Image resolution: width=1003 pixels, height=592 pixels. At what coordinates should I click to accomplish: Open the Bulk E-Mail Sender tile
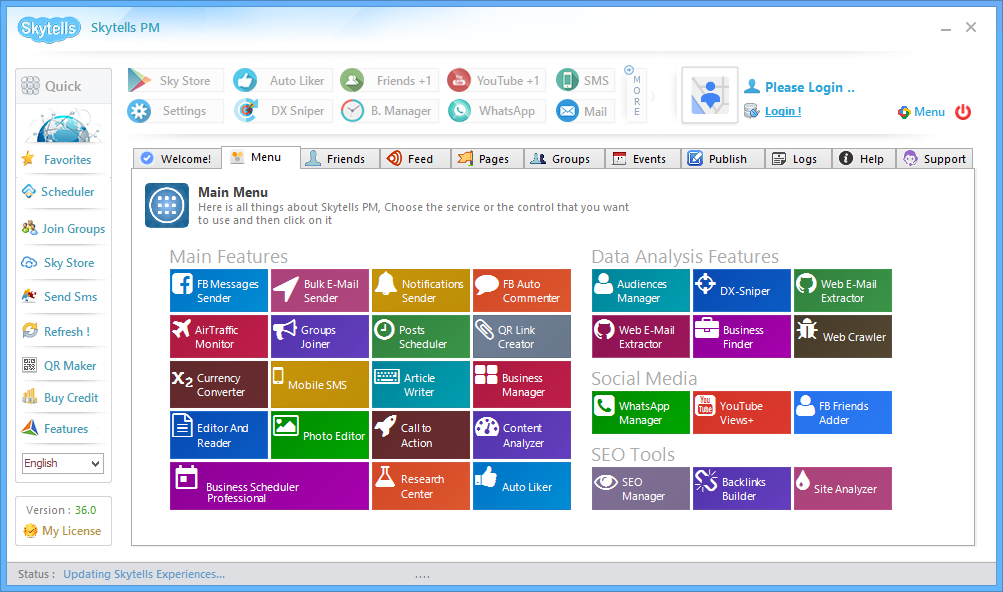click(x=320, y=291)
